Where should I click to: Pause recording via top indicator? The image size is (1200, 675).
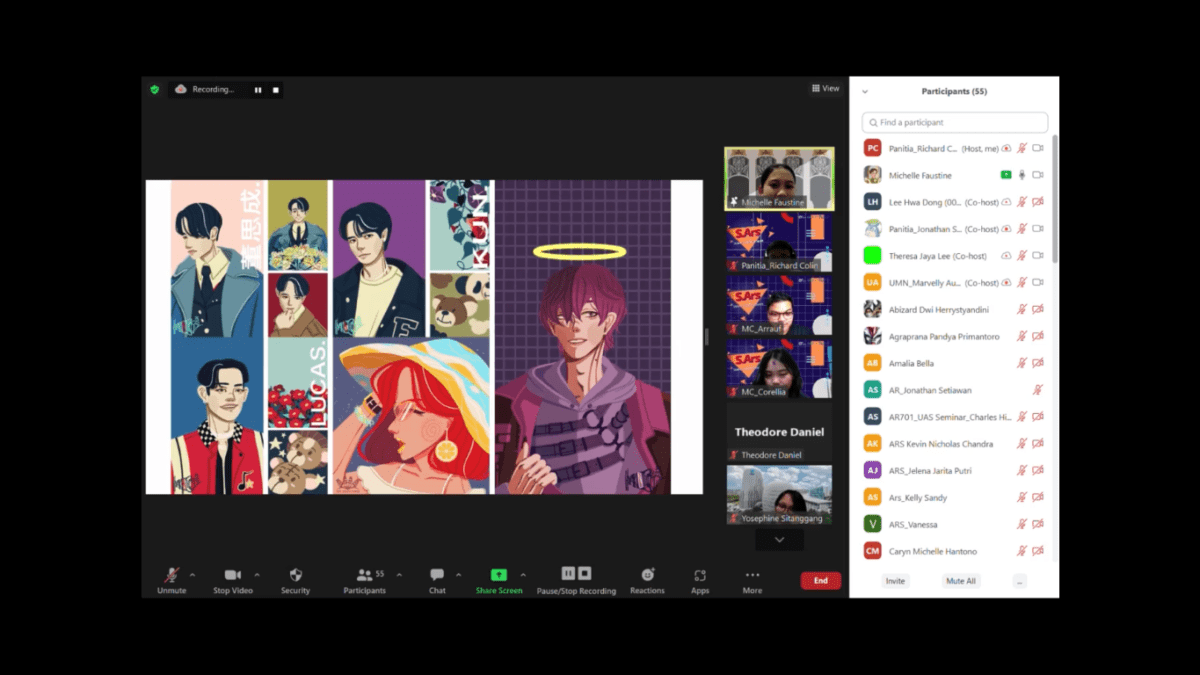pos(258,90)
